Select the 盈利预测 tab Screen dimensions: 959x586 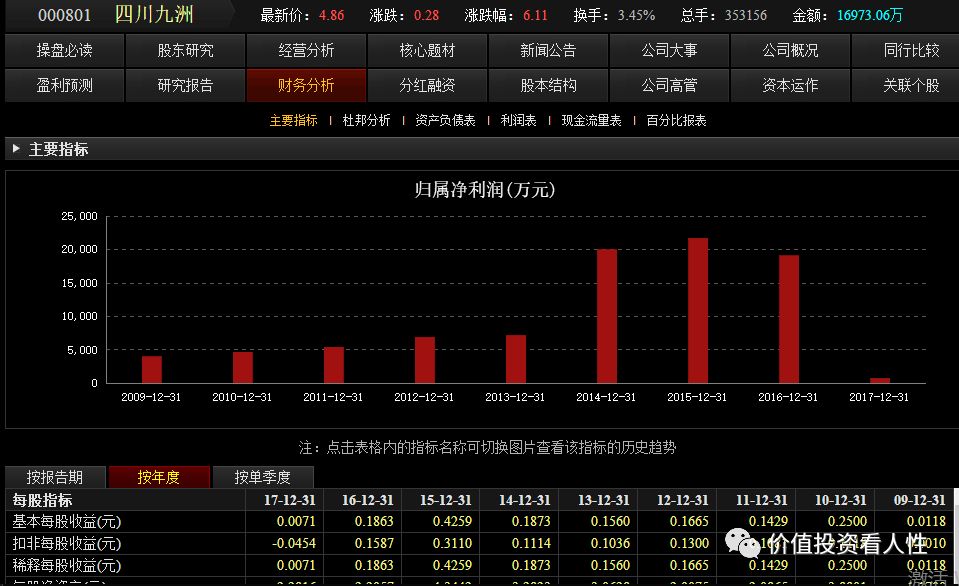click(64, 85)
